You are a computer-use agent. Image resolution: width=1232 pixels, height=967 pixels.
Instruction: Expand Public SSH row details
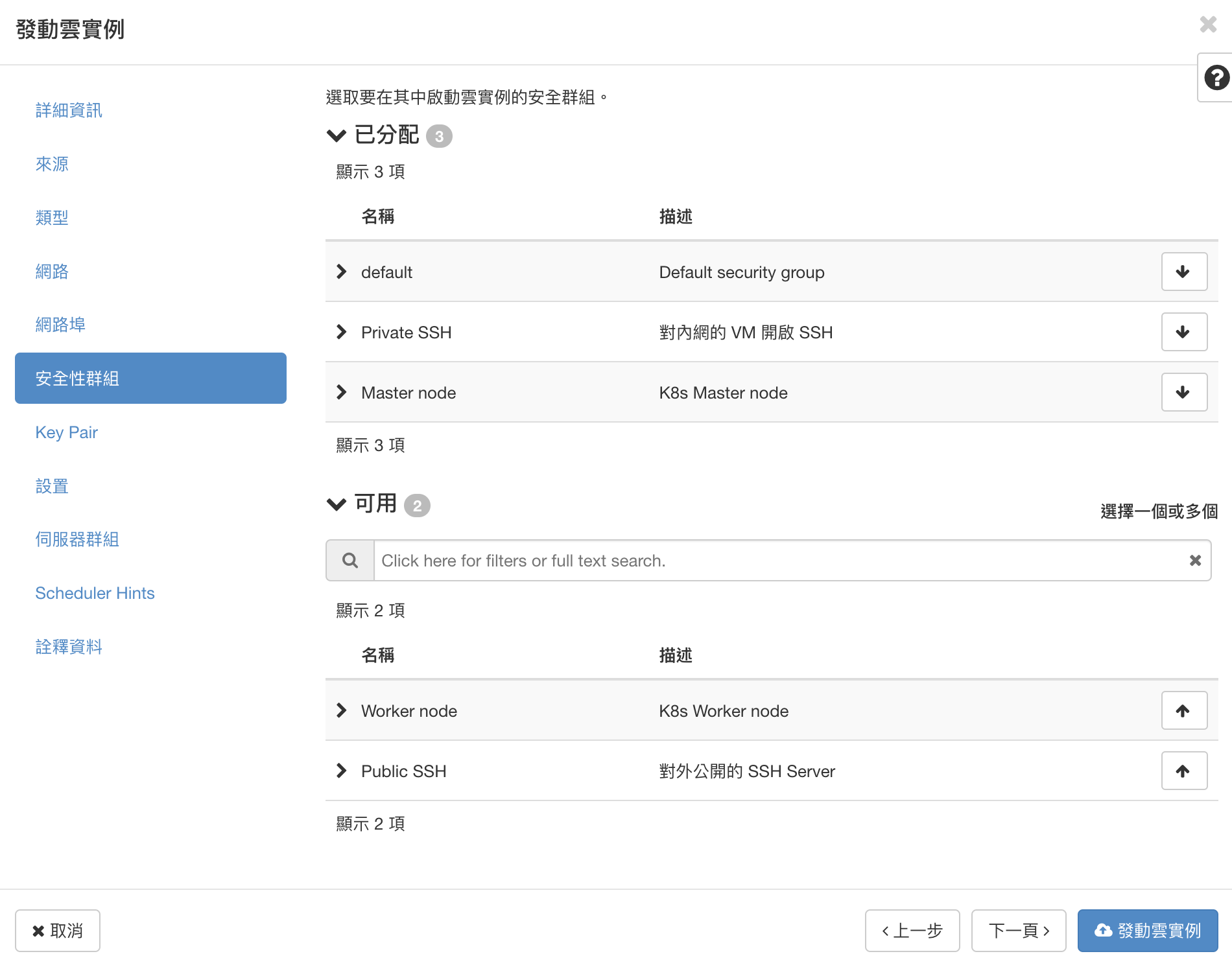tap(342, 771)
